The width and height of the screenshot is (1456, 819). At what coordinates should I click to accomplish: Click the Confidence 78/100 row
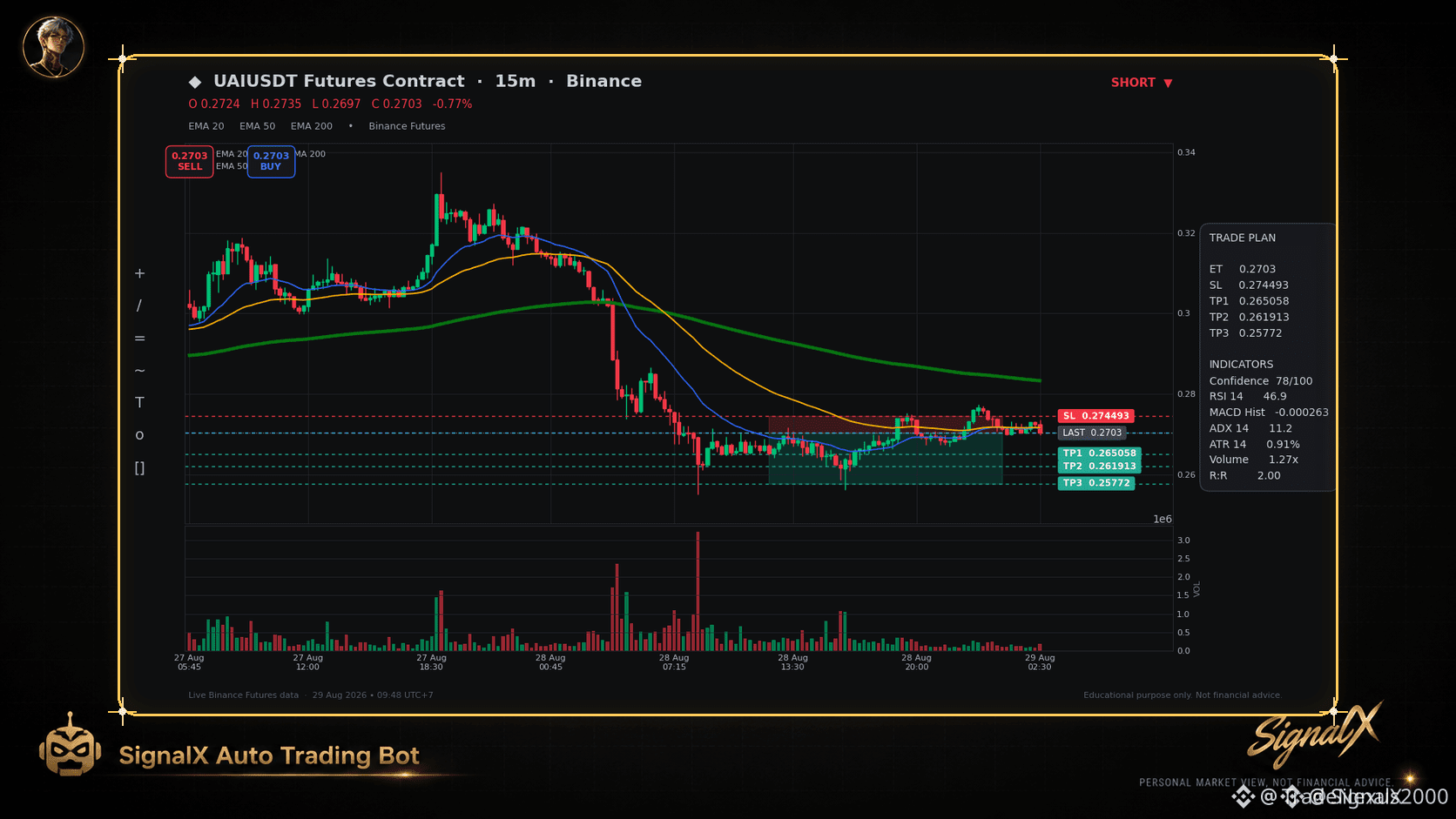[1261, 381]
